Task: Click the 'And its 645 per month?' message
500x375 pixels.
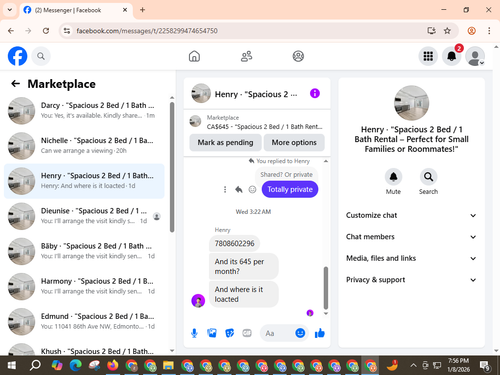Action: 244,266
